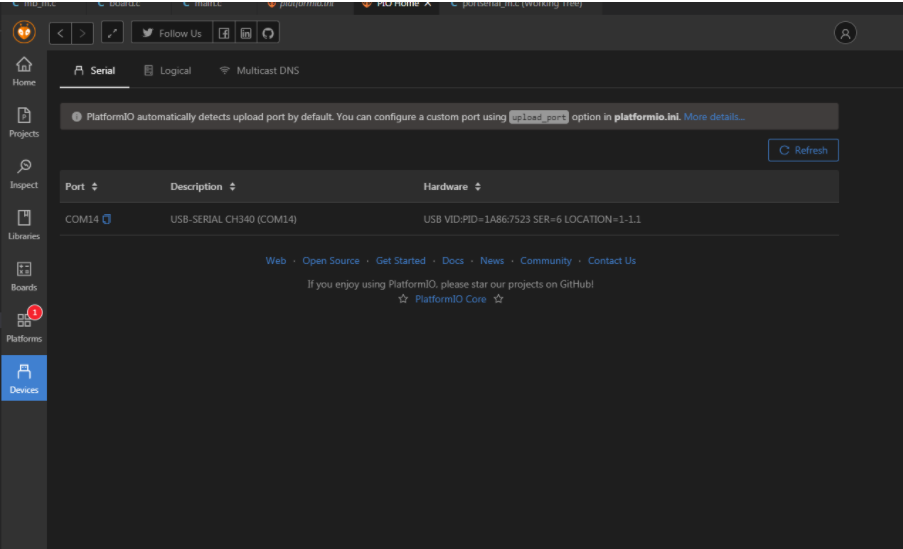The height and width of the screenshot is (549, 903).
Task: Open the Contact Us footer link
Action: [x=612, y=260]
